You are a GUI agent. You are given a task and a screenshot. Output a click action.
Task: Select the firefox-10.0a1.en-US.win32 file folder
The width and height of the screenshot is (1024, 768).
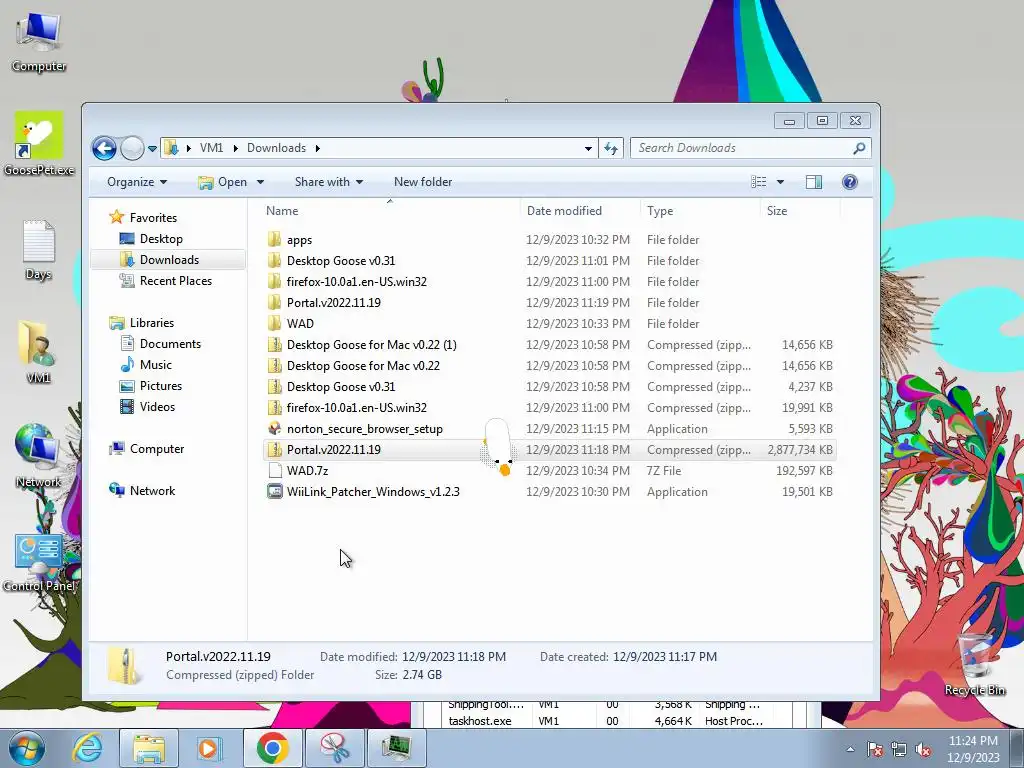[357, 281]
